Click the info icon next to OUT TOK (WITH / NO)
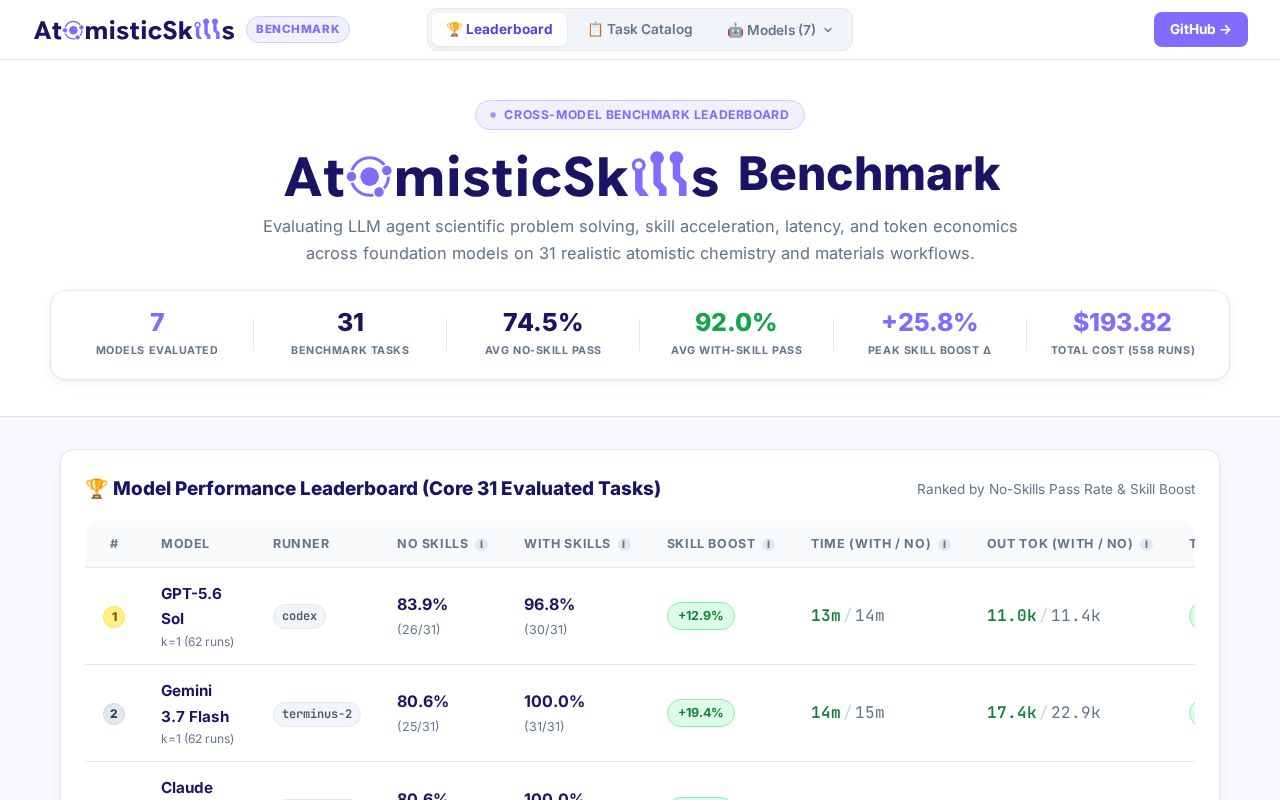This screenshot has width=1280, height=800. [x=1146, y=544]
